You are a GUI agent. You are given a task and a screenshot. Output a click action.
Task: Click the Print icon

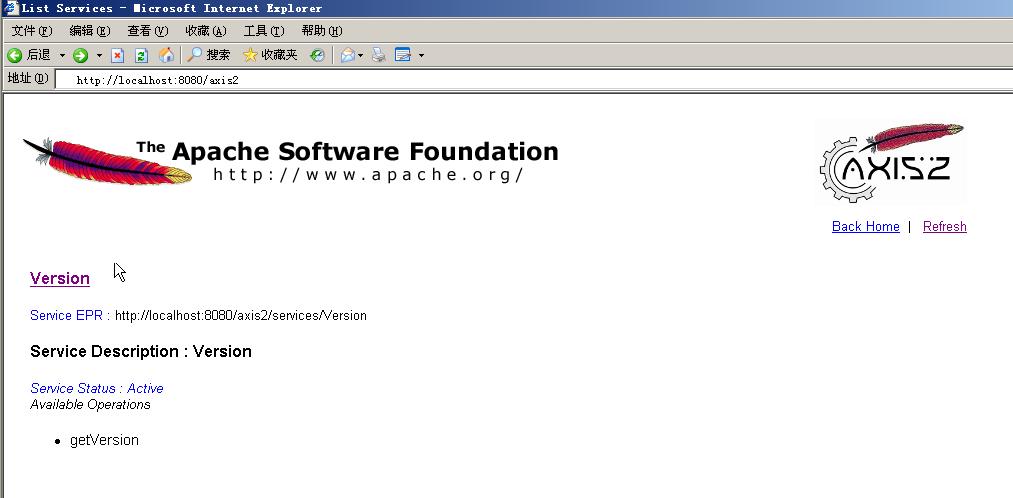coord(379,56)
